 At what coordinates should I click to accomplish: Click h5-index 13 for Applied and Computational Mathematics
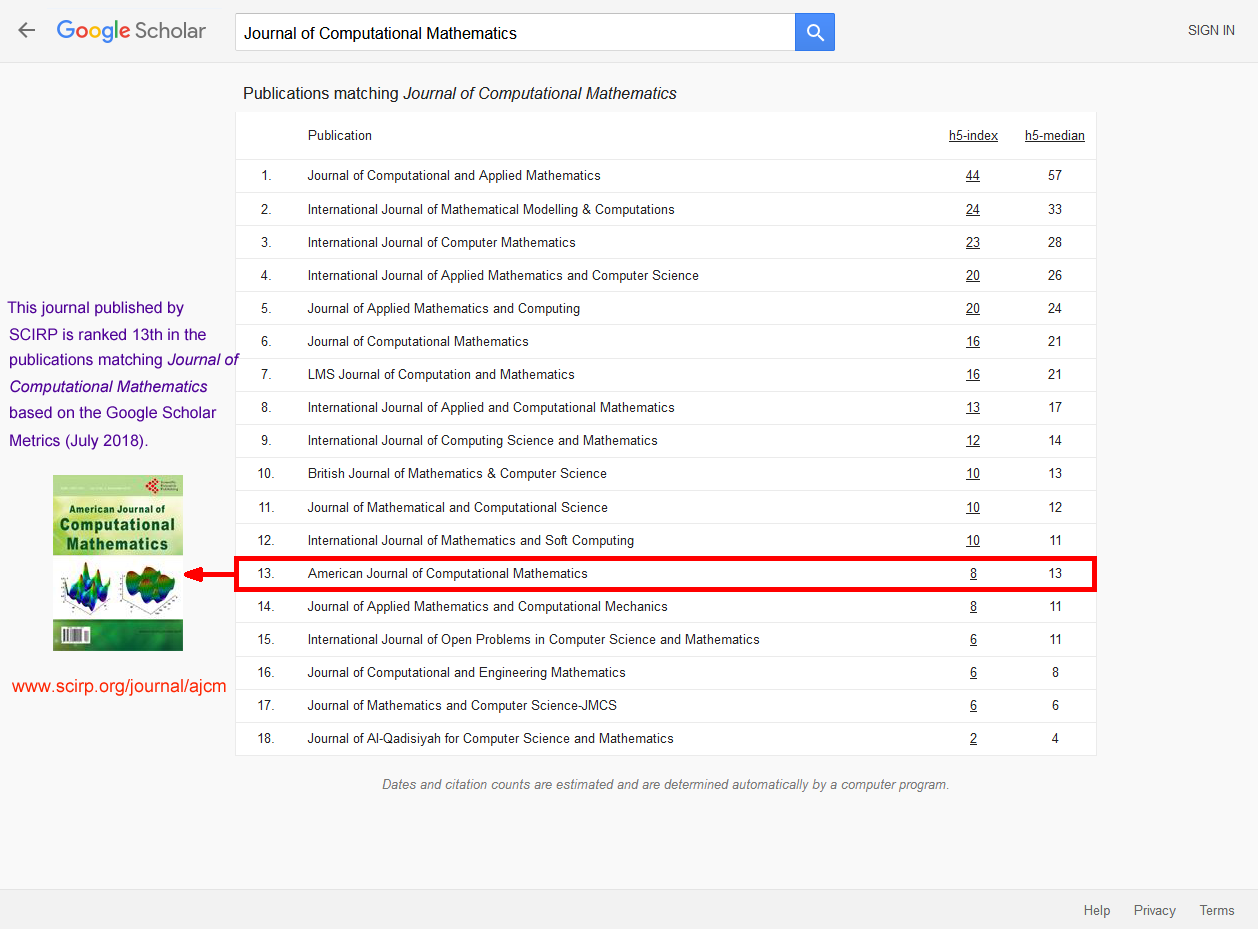click(x=972, y=407)
